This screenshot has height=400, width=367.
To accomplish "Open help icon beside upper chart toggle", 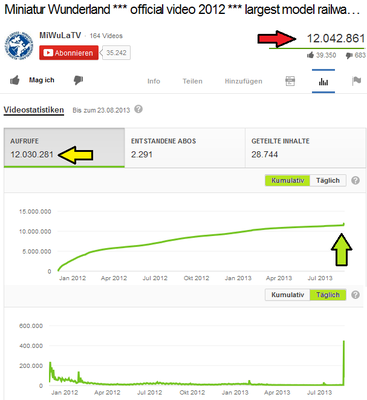I will (x=356, y=180).
